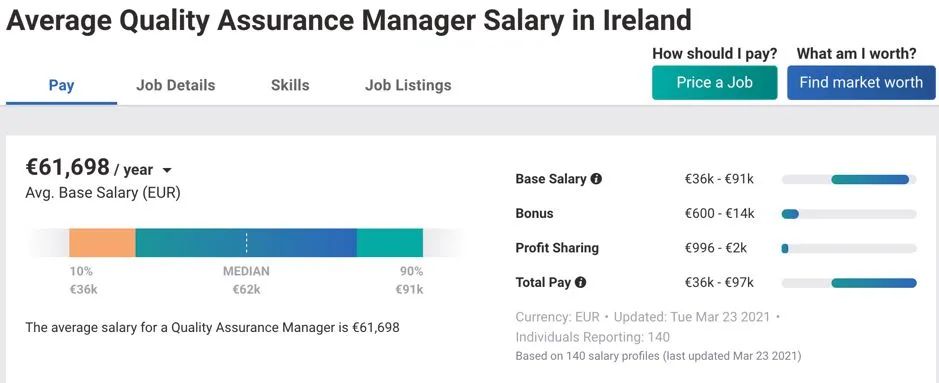Open the Job Details tab
Image resolution: width=939 pixels, height=383 pixels.
(x=175, y=86)
